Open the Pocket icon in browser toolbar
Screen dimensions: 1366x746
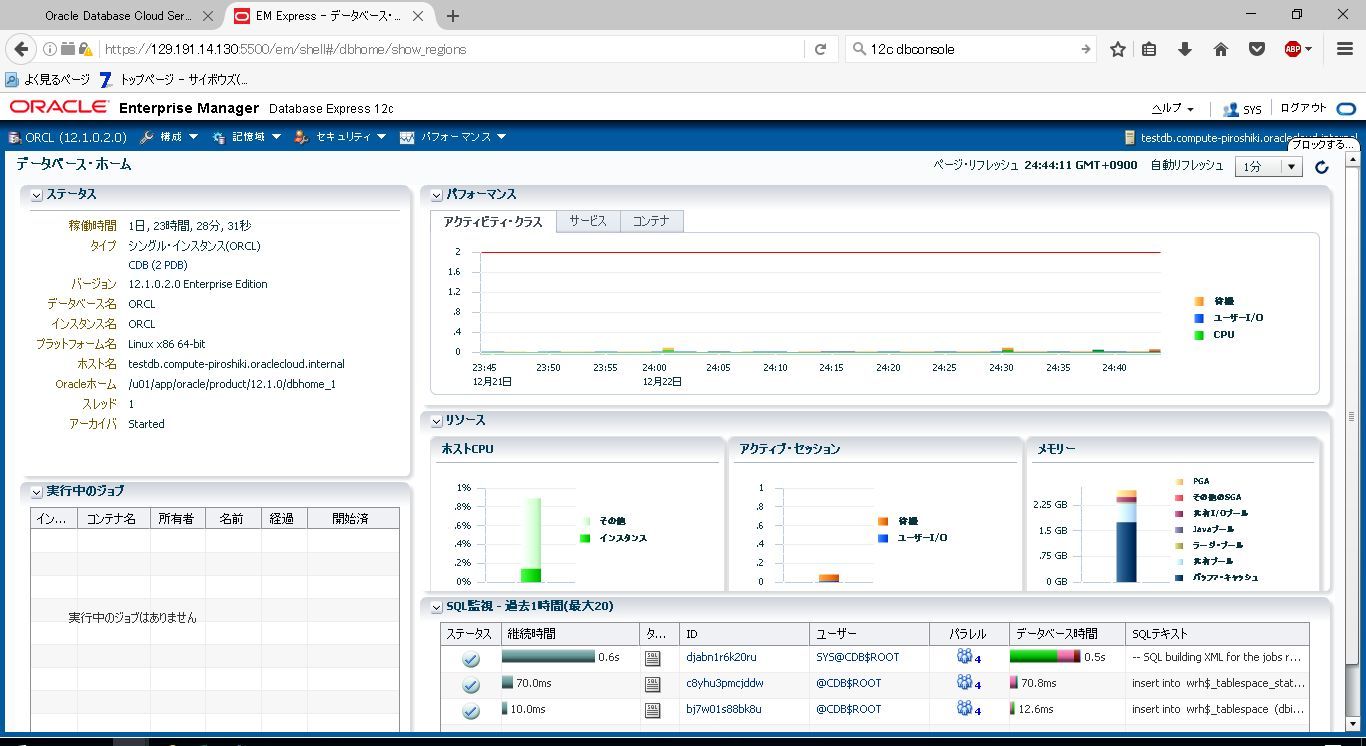point(1257,49)
